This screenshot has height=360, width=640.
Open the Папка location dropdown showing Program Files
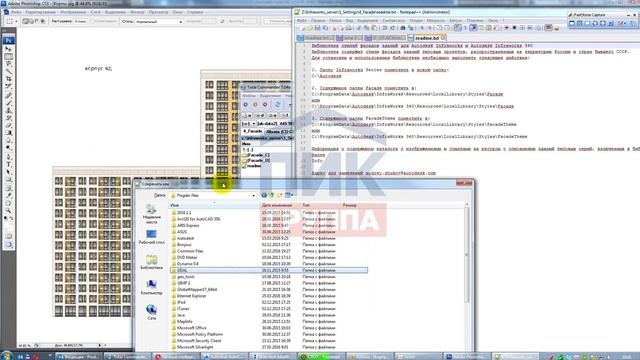click(213, 196)
